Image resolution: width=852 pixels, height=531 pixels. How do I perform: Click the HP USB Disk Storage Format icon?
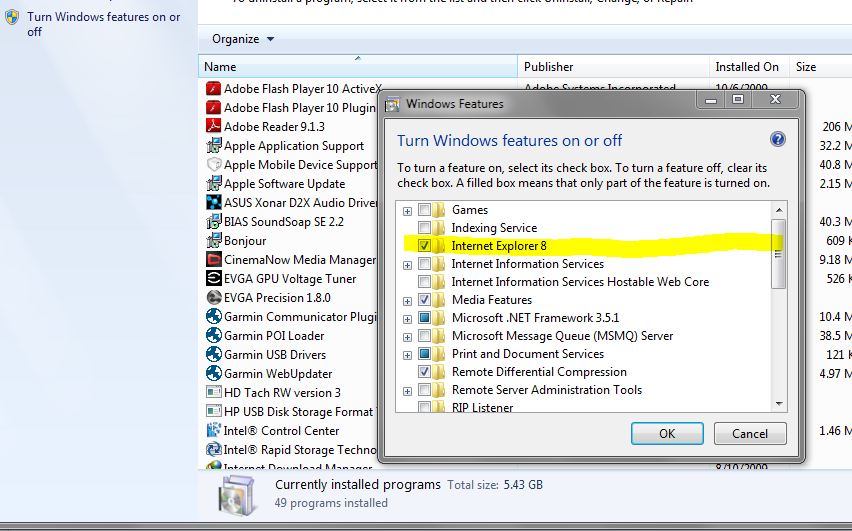(214, 411)
